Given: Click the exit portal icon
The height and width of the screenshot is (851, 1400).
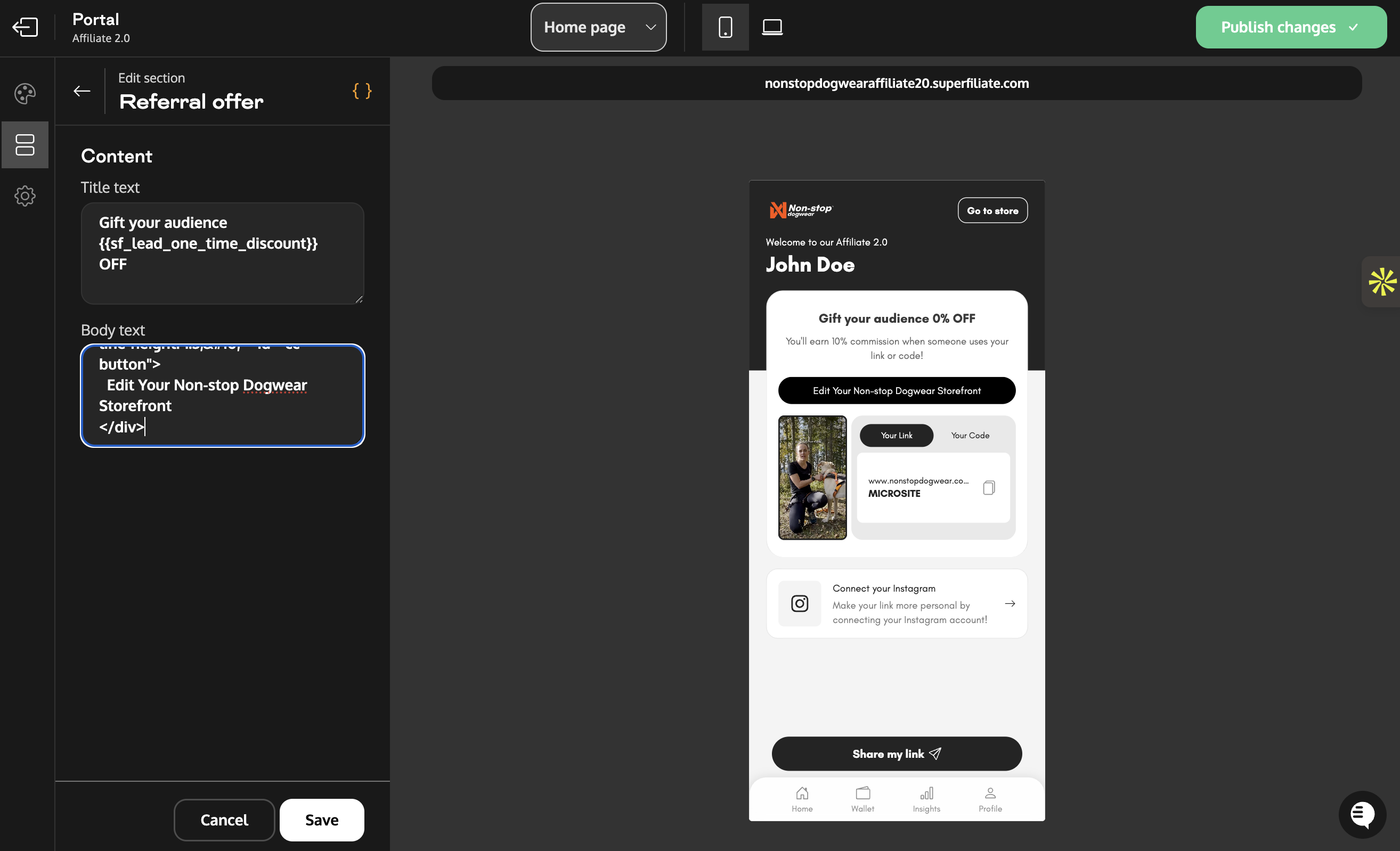Looking at the screenshot, I should click(x=25, y=27).
